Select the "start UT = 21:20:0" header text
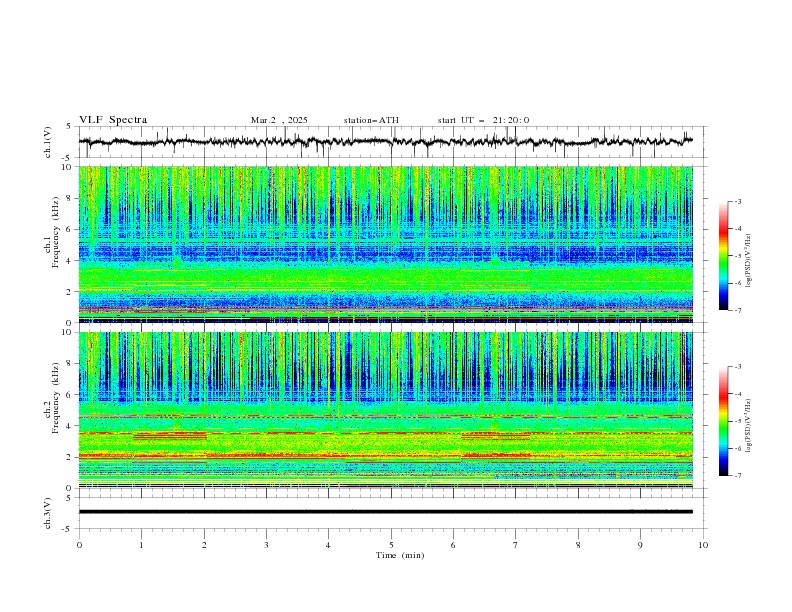The image size is (792, 612). [x=483, y=120]
